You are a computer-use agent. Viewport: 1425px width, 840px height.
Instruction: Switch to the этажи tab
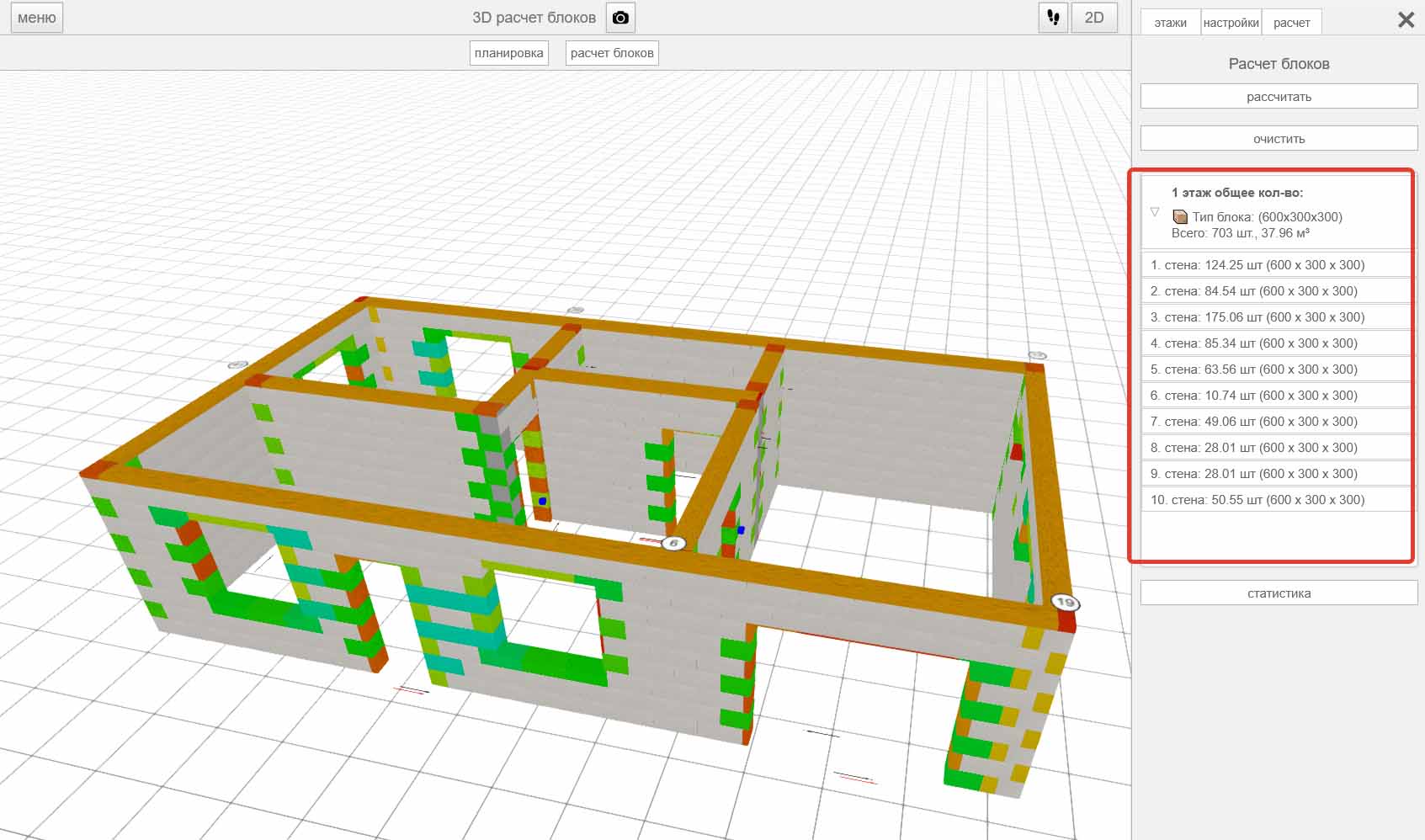coord(1170,23)
